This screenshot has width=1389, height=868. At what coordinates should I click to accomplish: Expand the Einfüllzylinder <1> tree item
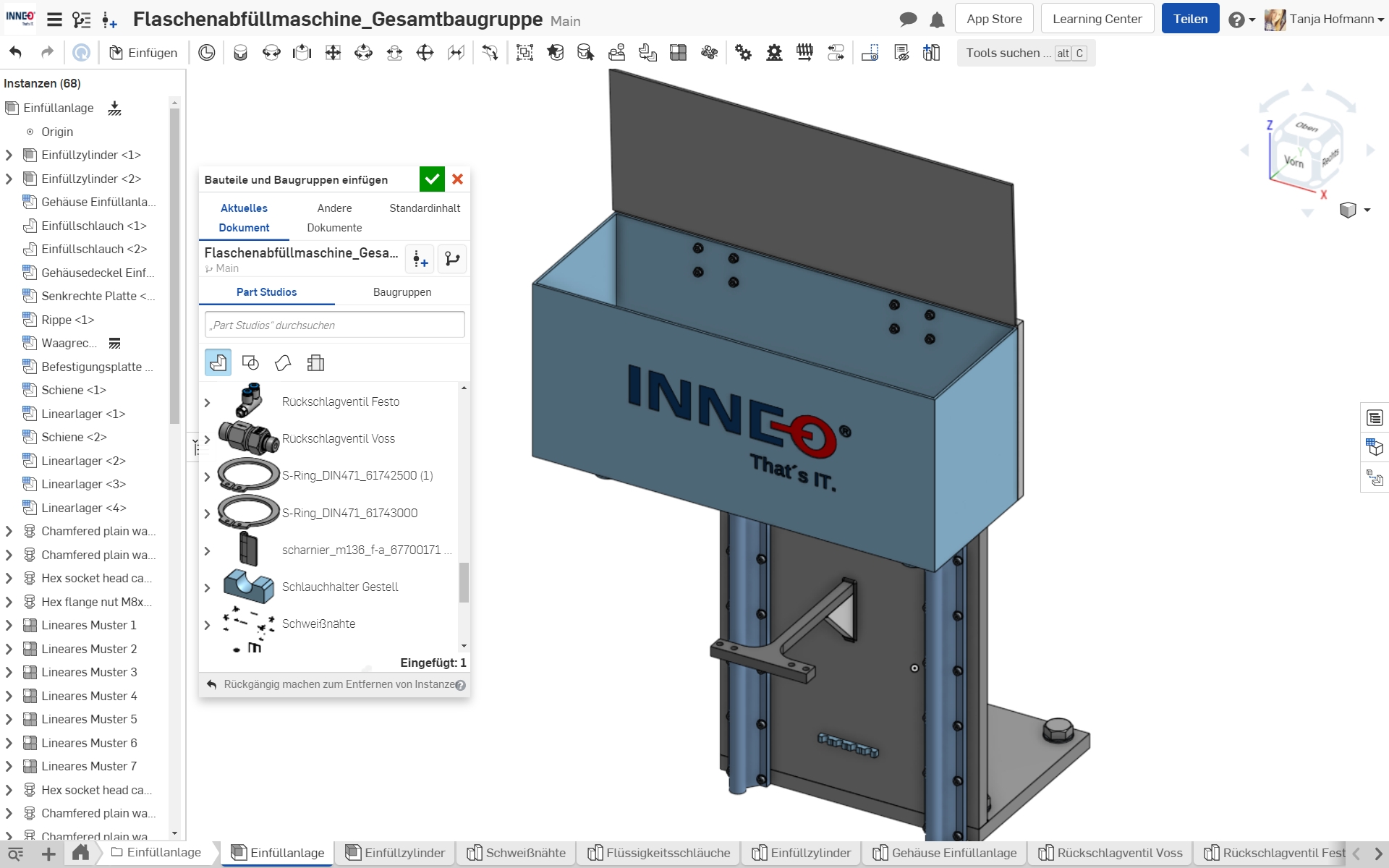click(9, 155)
